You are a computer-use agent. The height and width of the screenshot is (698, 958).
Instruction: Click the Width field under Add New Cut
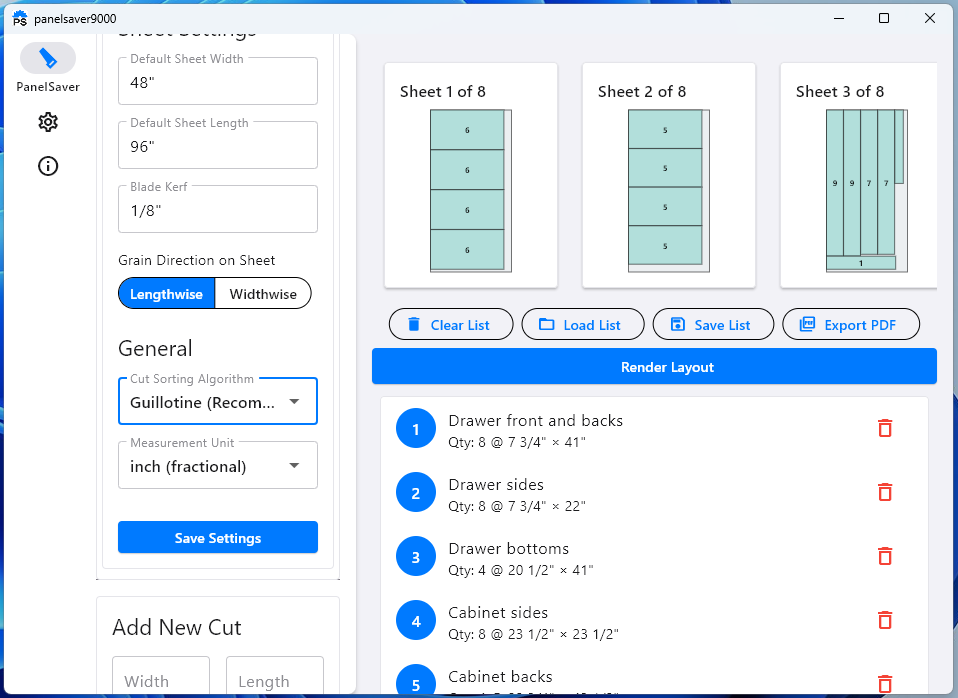point(161,676)
